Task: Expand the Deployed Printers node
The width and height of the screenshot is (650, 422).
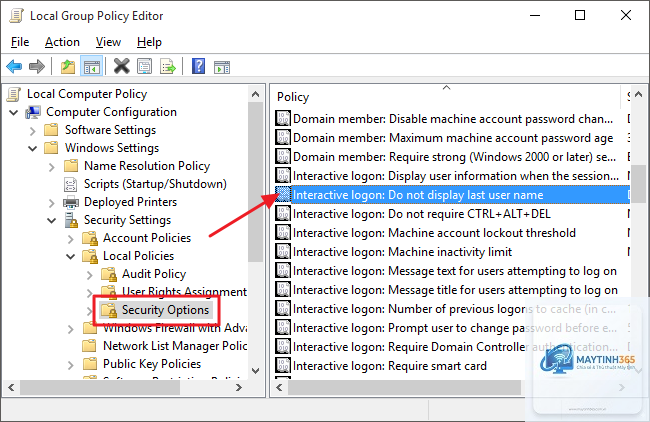Action: pos(51,203)
